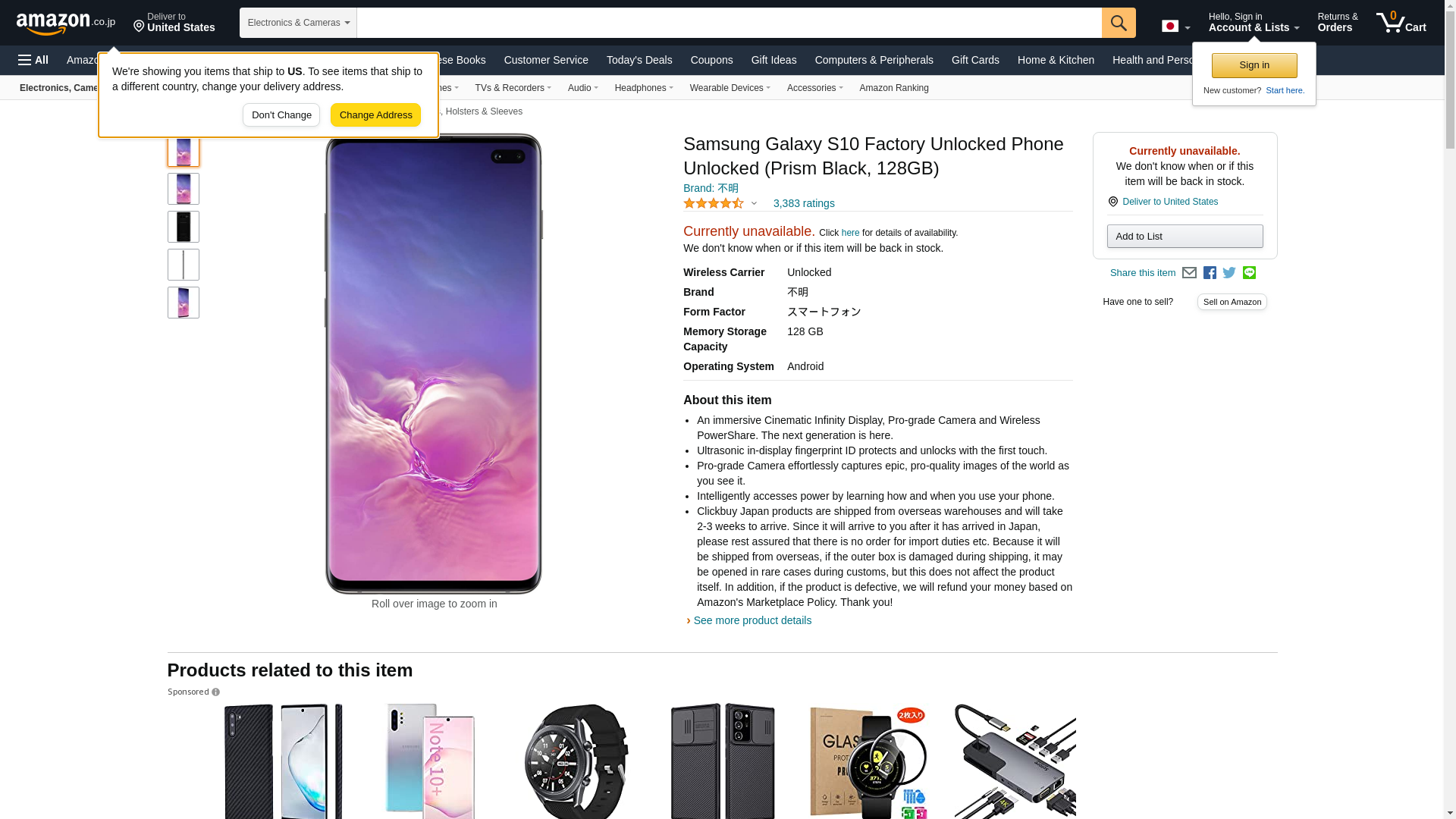
Task: Expand the Headphones submenu
Action: pyautogui.click(x=643, y=88)
